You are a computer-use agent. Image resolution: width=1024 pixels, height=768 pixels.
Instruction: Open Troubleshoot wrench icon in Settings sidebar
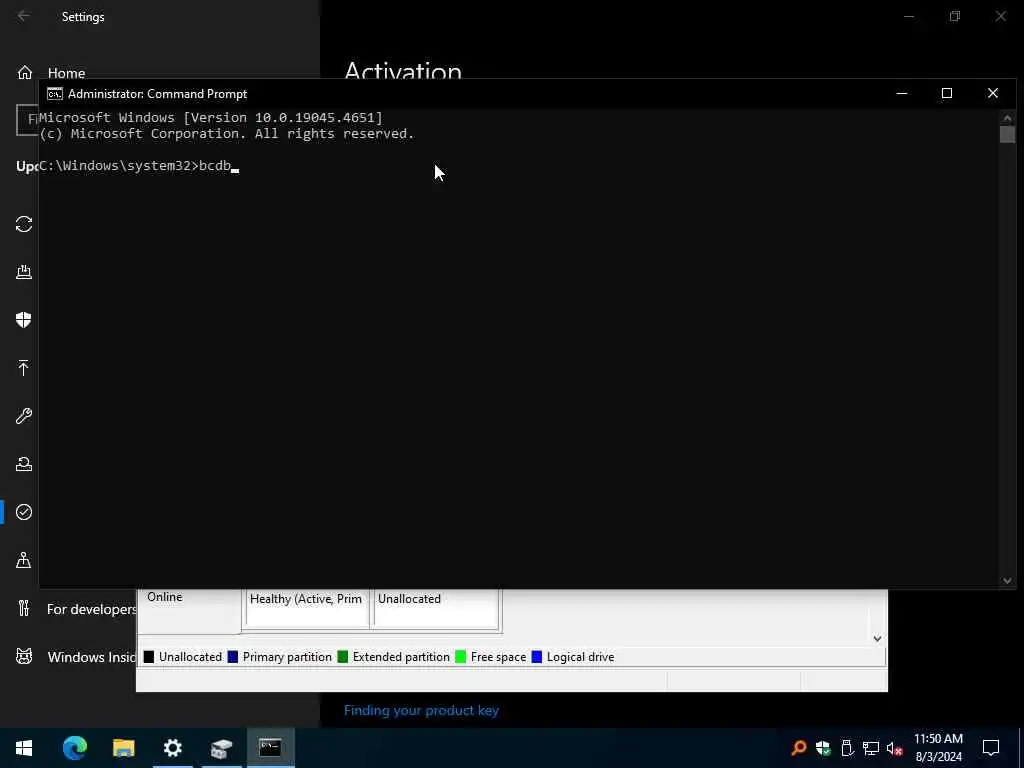click(x=24, y=416)
